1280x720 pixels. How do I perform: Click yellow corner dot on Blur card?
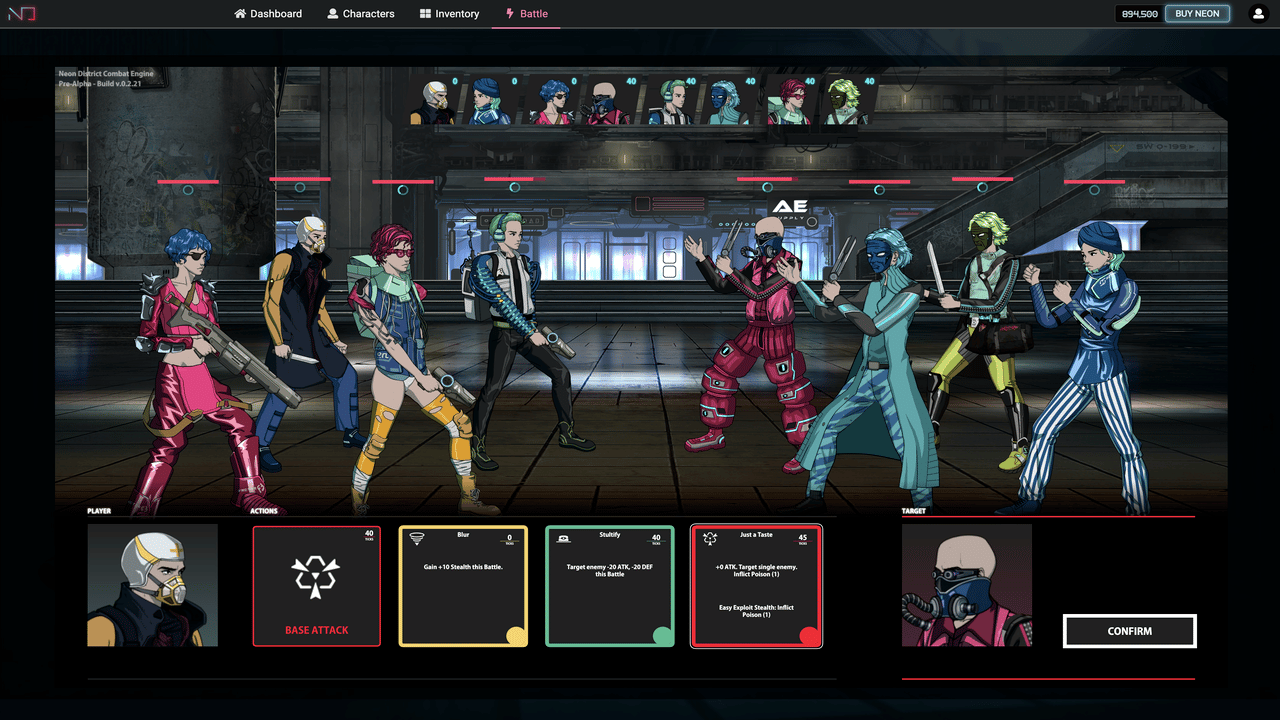click(516, 636)
